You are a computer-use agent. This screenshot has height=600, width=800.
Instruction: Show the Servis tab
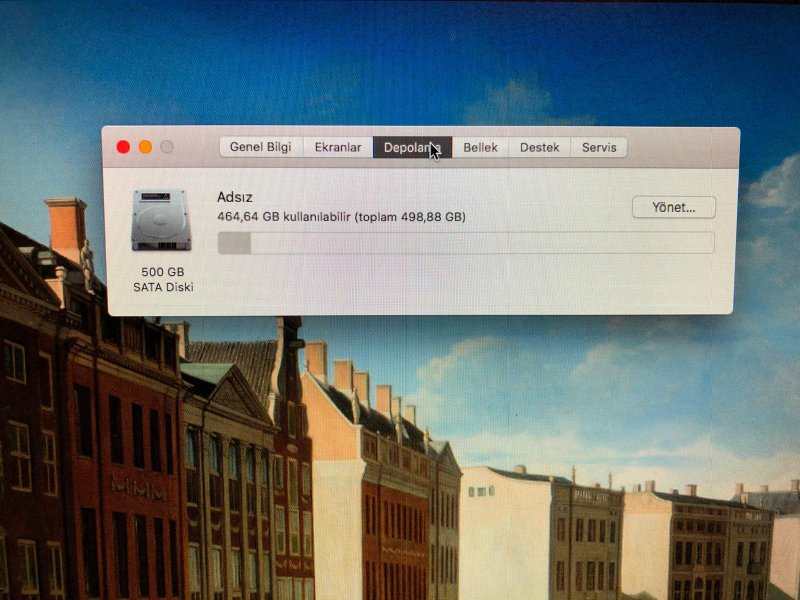pos(598,147)
